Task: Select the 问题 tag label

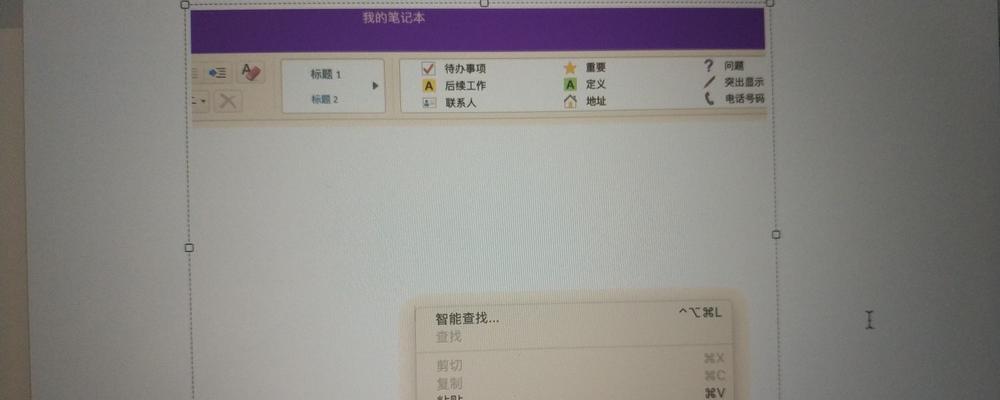Action: point(734,65)
